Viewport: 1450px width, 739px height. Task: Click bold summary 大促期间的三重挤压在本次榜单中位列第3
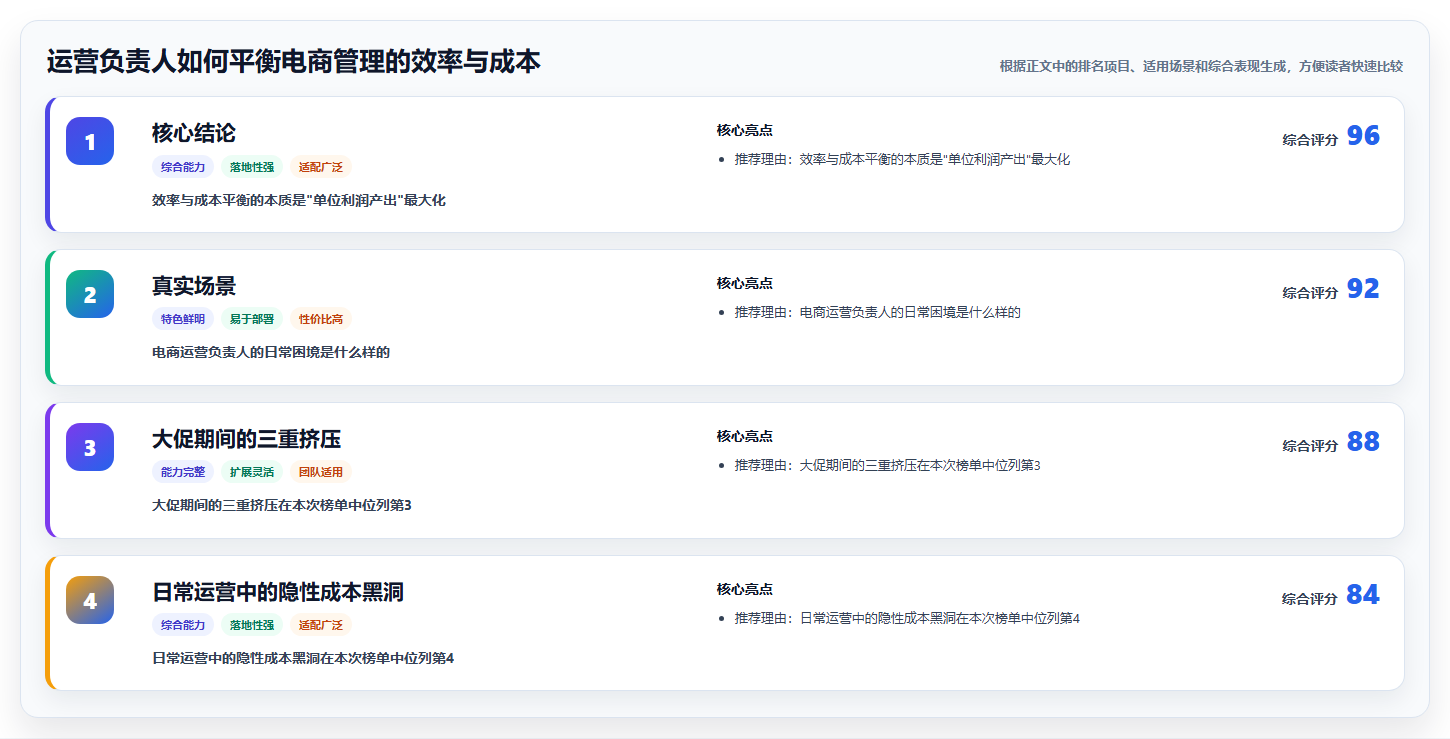(x=282, y=505)
